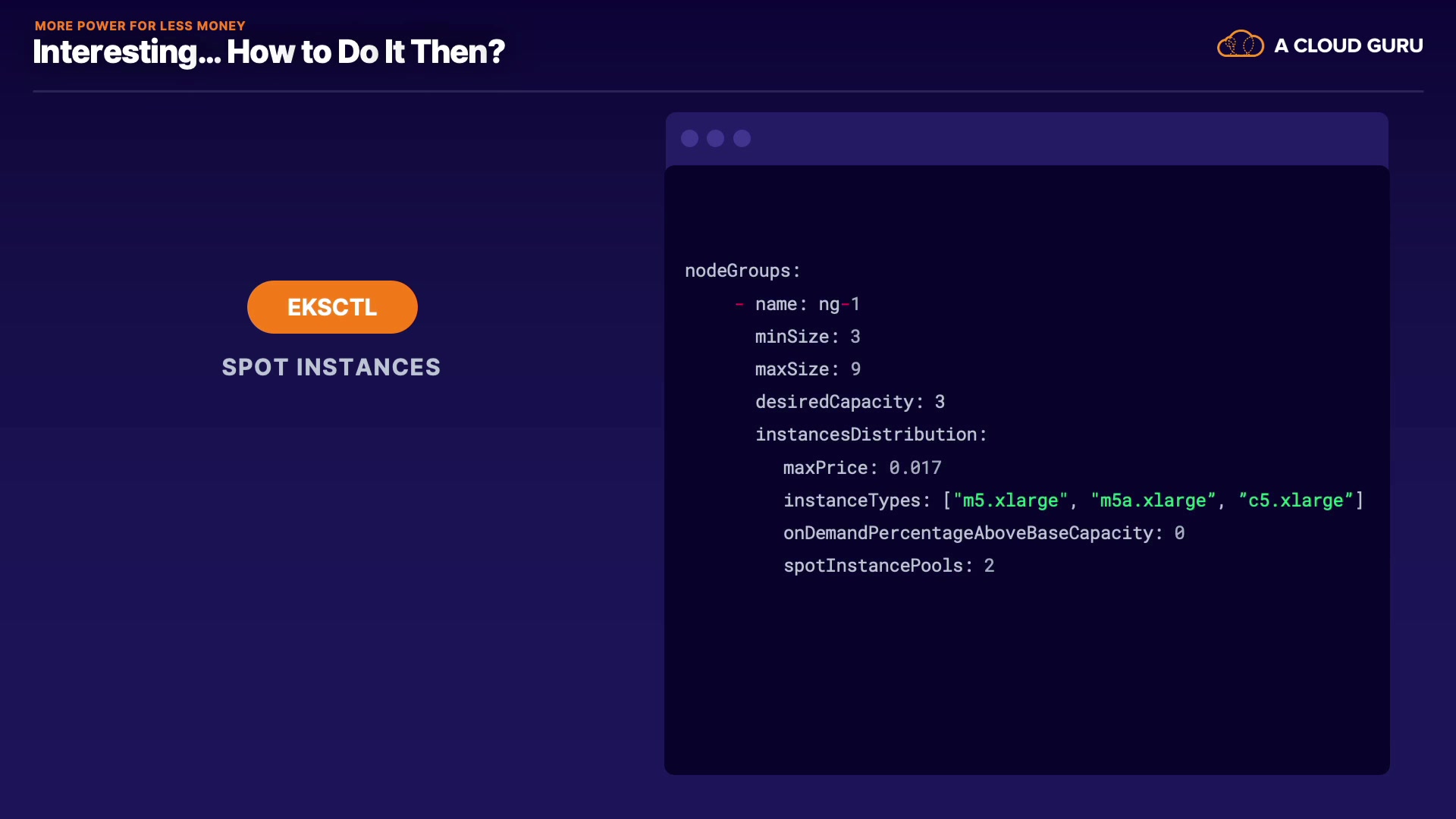The height and width of the screenshot is (819, 1456).
Task: Click the red dash before name
Action: [739, 304]
